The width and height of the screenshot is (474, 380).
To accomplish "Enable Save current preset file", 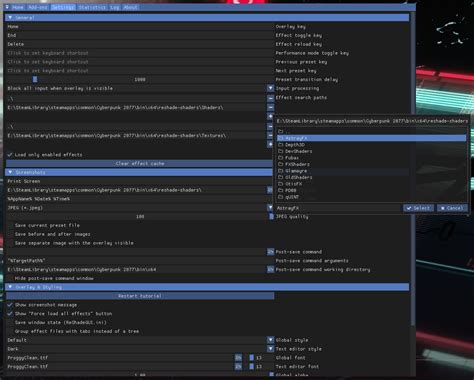I will [x=10, y=225].
